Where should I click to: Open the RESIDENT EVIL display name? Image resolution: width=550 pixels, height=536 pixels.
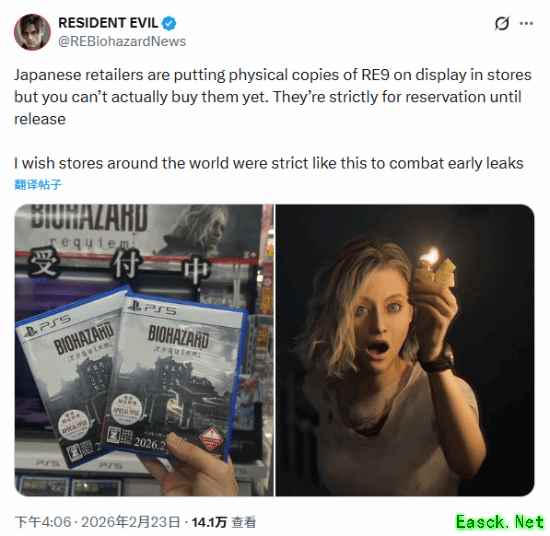click(108, 23)
